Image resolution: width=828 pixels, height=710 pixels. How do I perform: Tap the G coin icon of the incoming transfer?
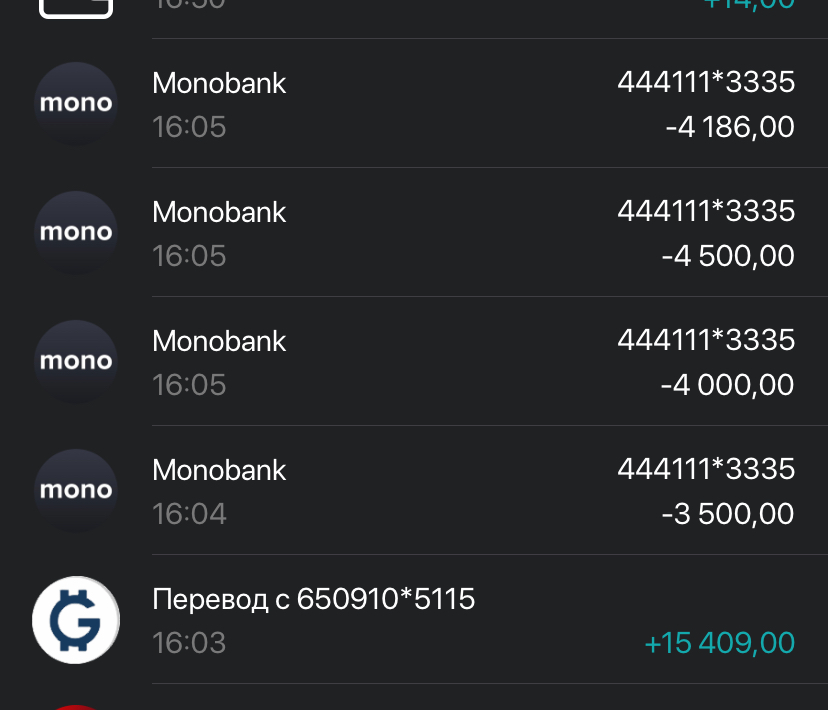[x=76, y=621]
